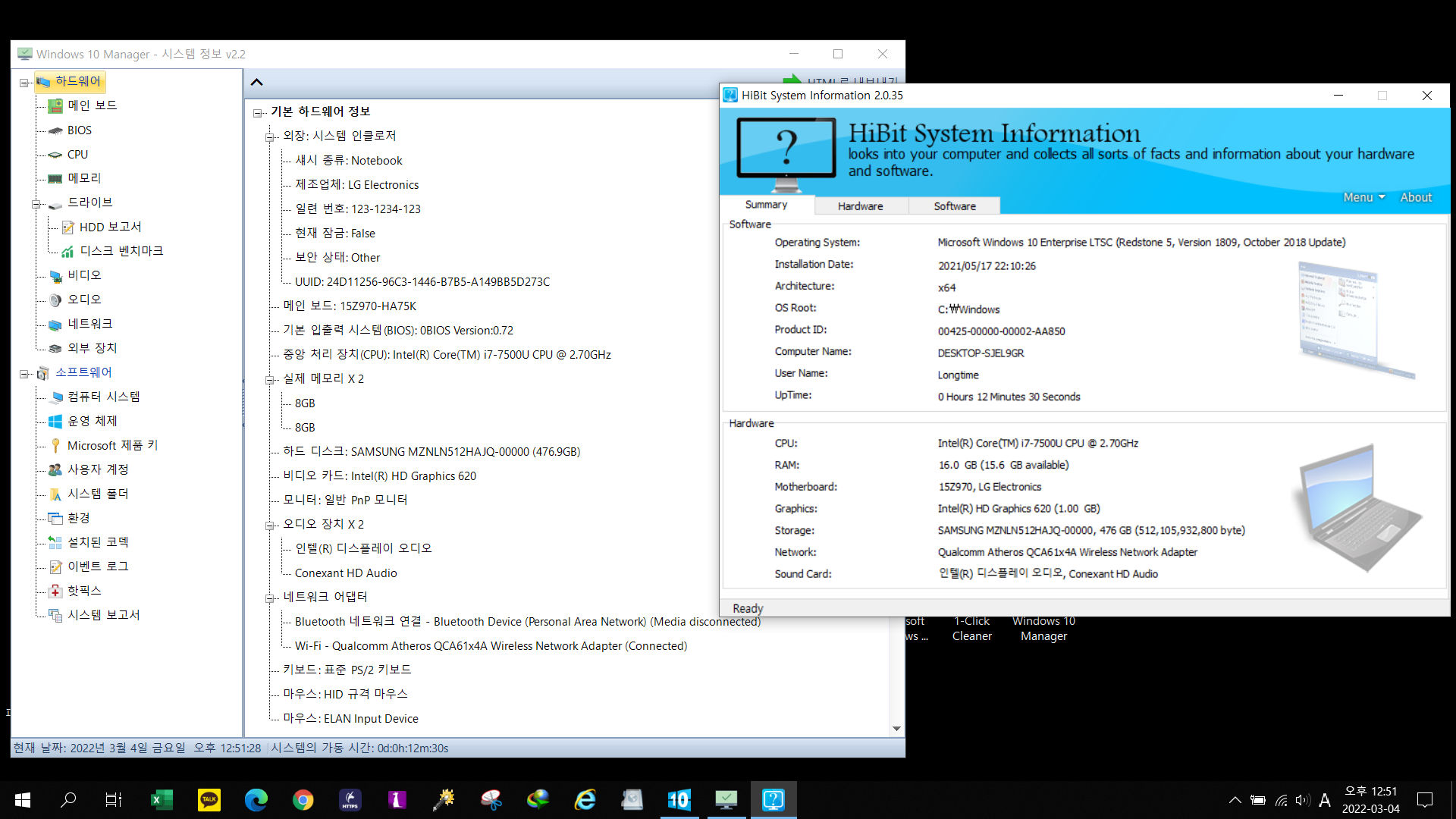Image resolution: width=1456 pixels, height=819 pixels.
Task: Switch to the Software tab
Action: tap(954, 206)
